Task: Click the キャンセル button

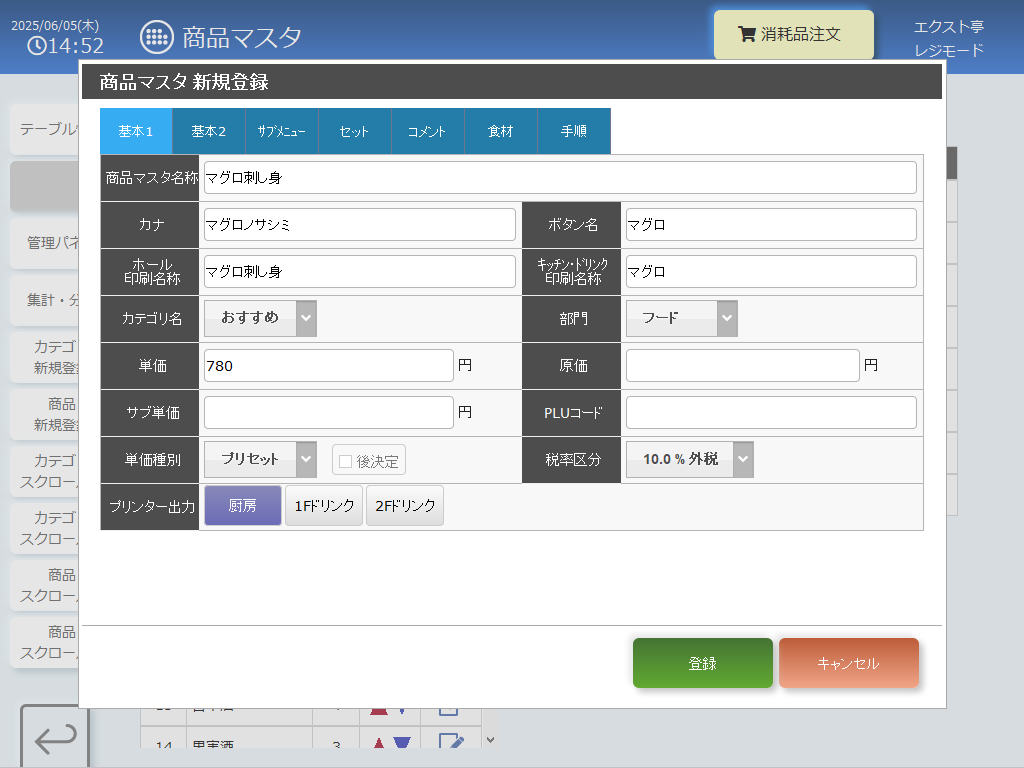Action: pos(848,663)
